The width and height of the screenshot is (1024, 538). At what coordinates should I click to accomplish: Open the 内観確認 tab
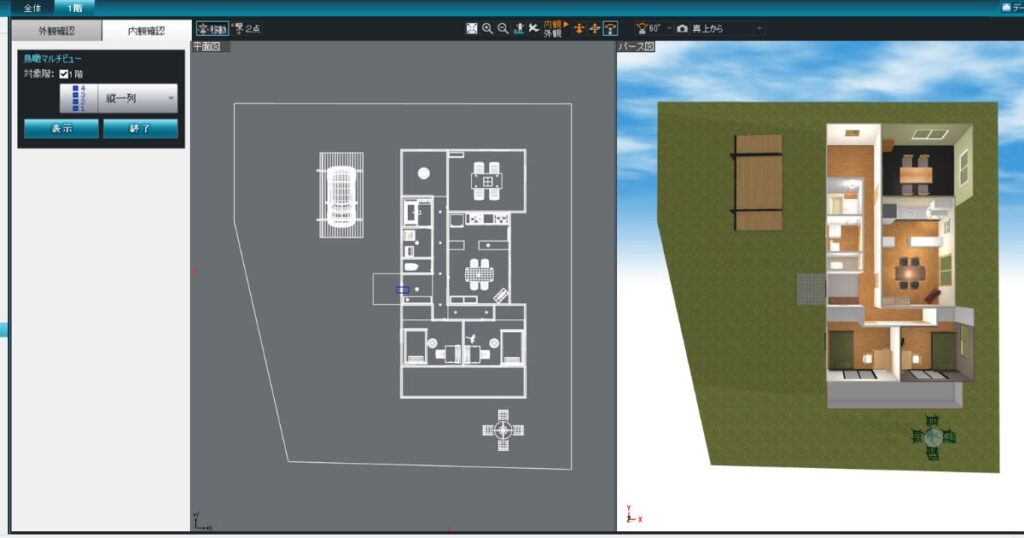click(146, 31)
